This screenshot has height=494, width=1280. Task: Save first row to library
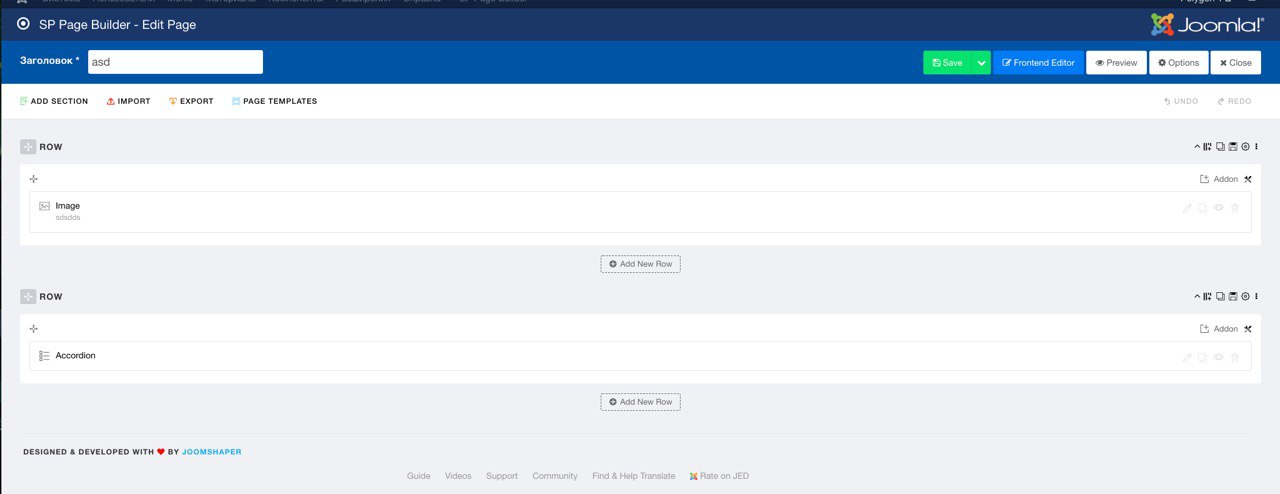coord(1233,147)
